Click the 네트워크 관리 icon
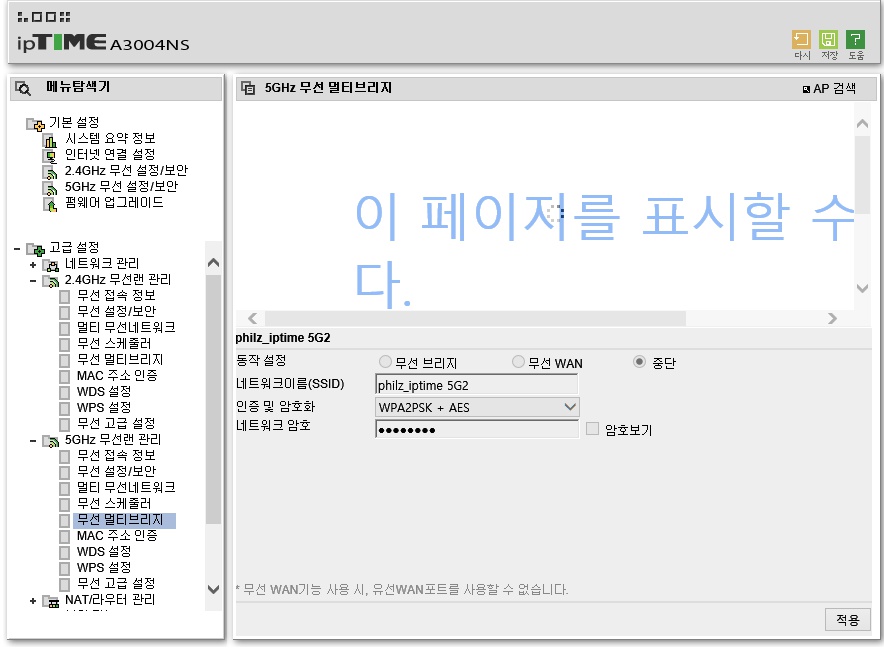Viewport: 884px width, 649px height. (x=51, y=265)
